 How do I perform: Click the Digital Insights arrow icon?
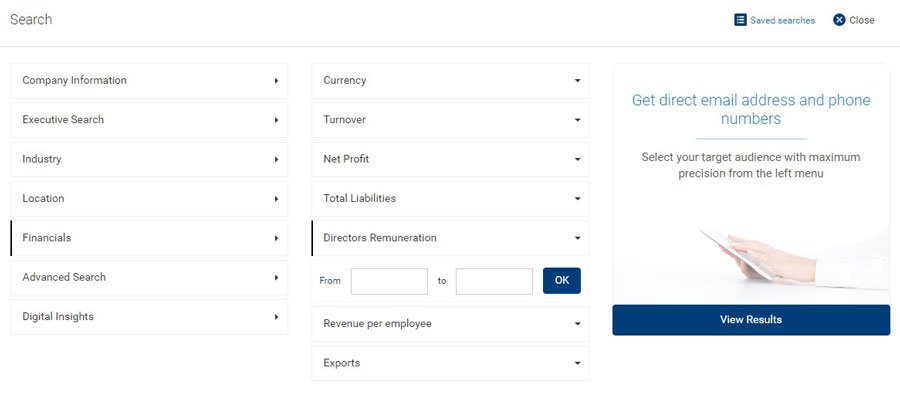click(276, 317)
